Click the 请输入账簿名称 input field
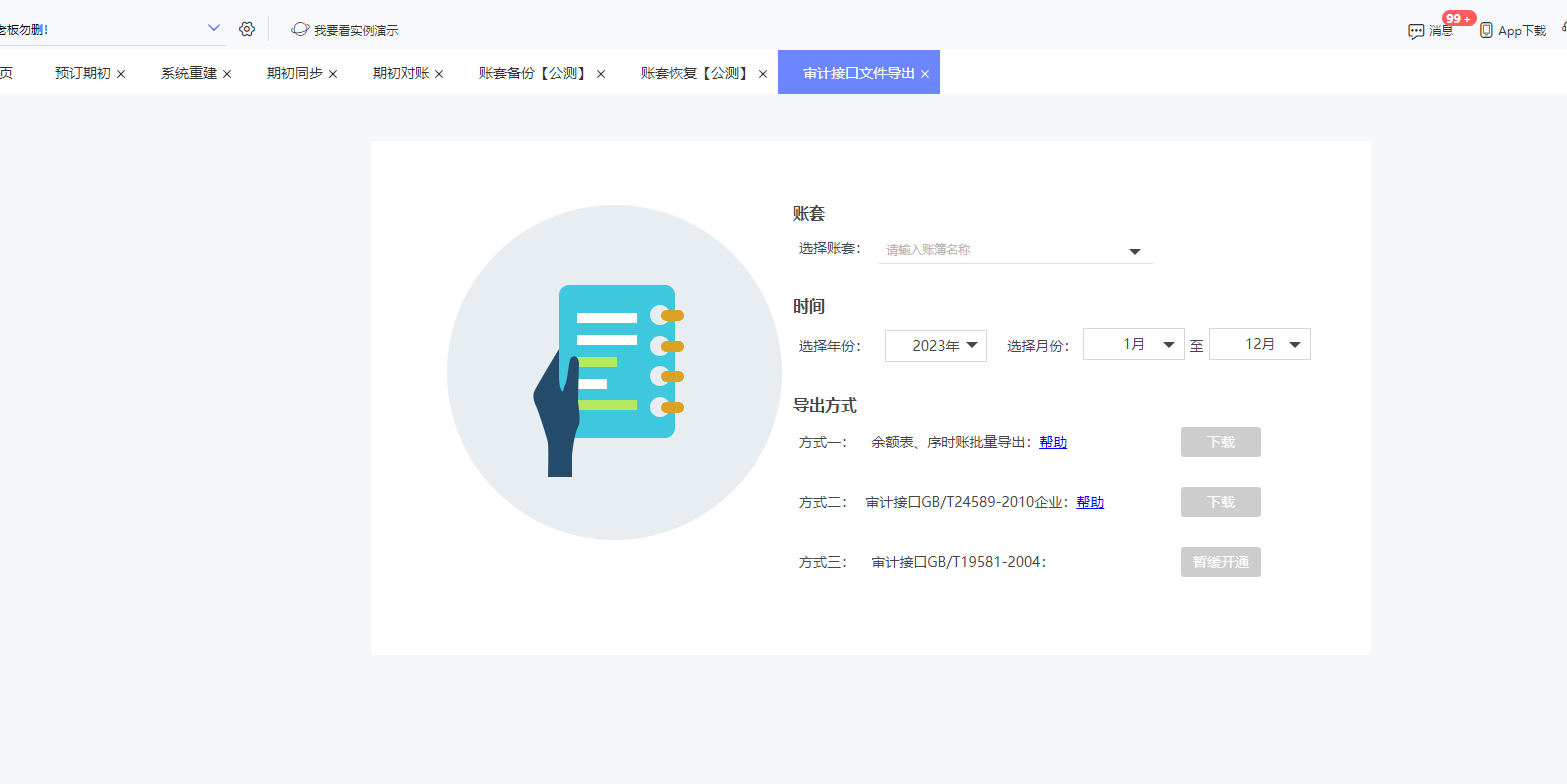The image size is (1567, 784). 990,249
